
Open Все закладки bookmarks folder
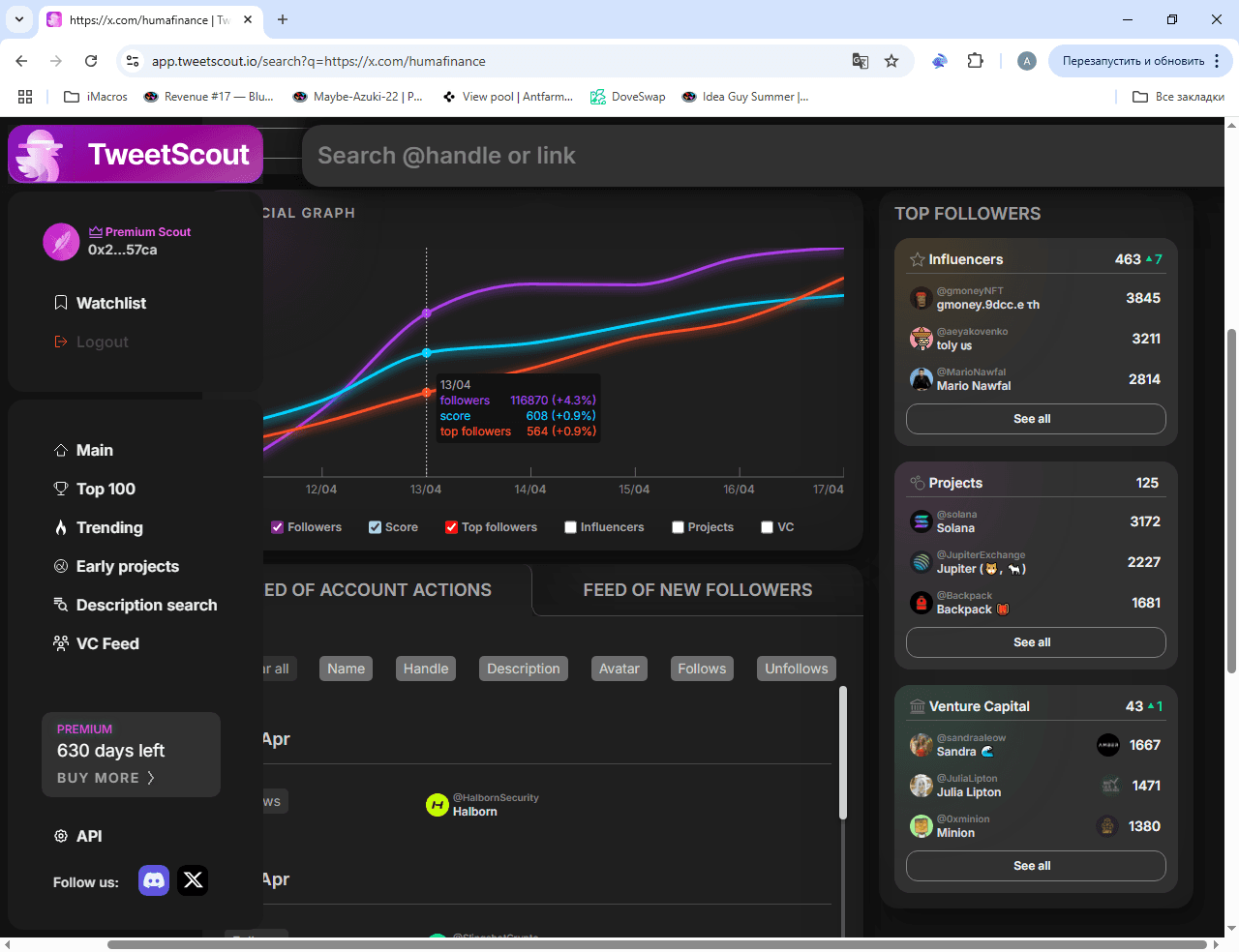(x=1179, y=97)
